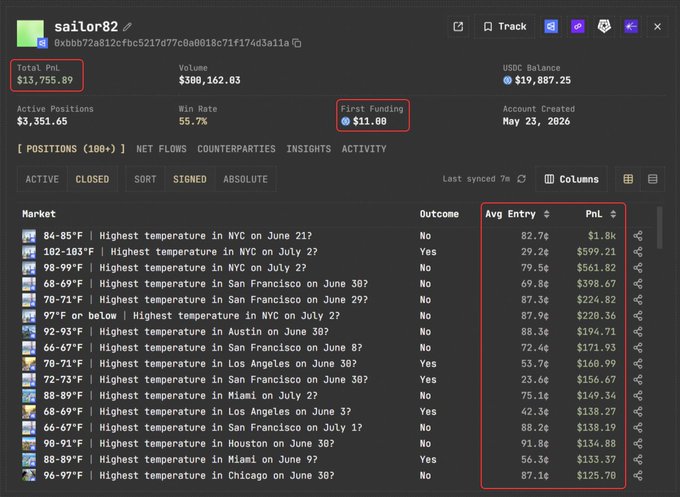Click the Active Positions $3,351.65 value
This screenshot has width=680, height=497.
click(x=42, y=121)
